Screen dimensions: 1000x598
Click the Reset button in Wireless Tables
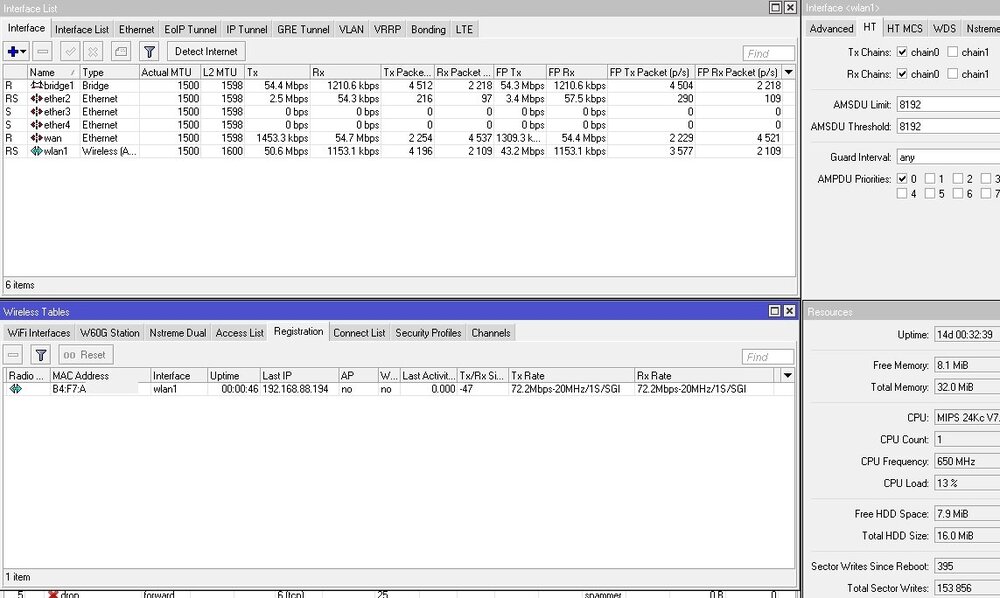click(x=86, y=355)
